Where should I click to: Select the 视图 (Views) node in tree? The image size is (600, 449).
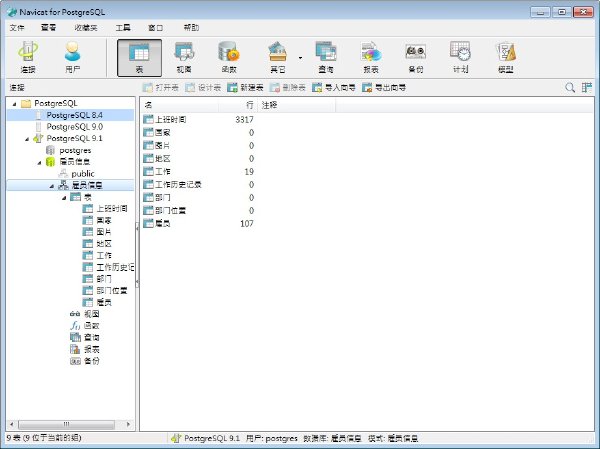[x=91, y=314]
